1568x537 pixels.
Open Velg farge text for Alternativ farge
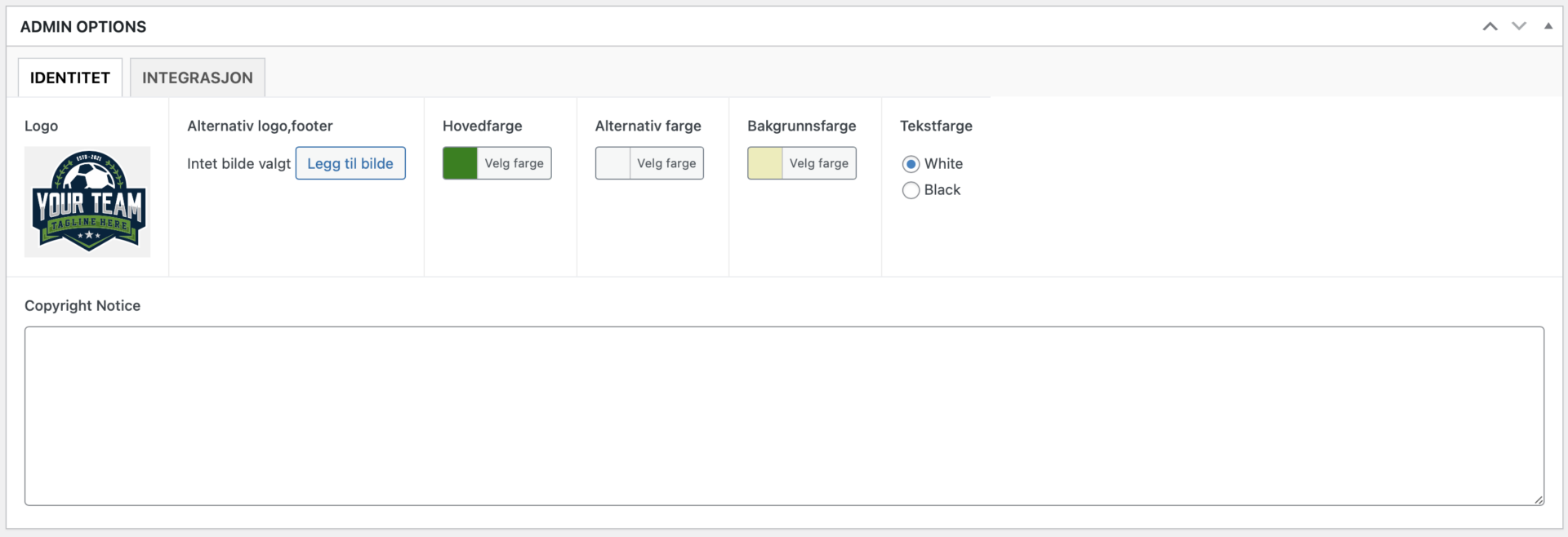666,163
